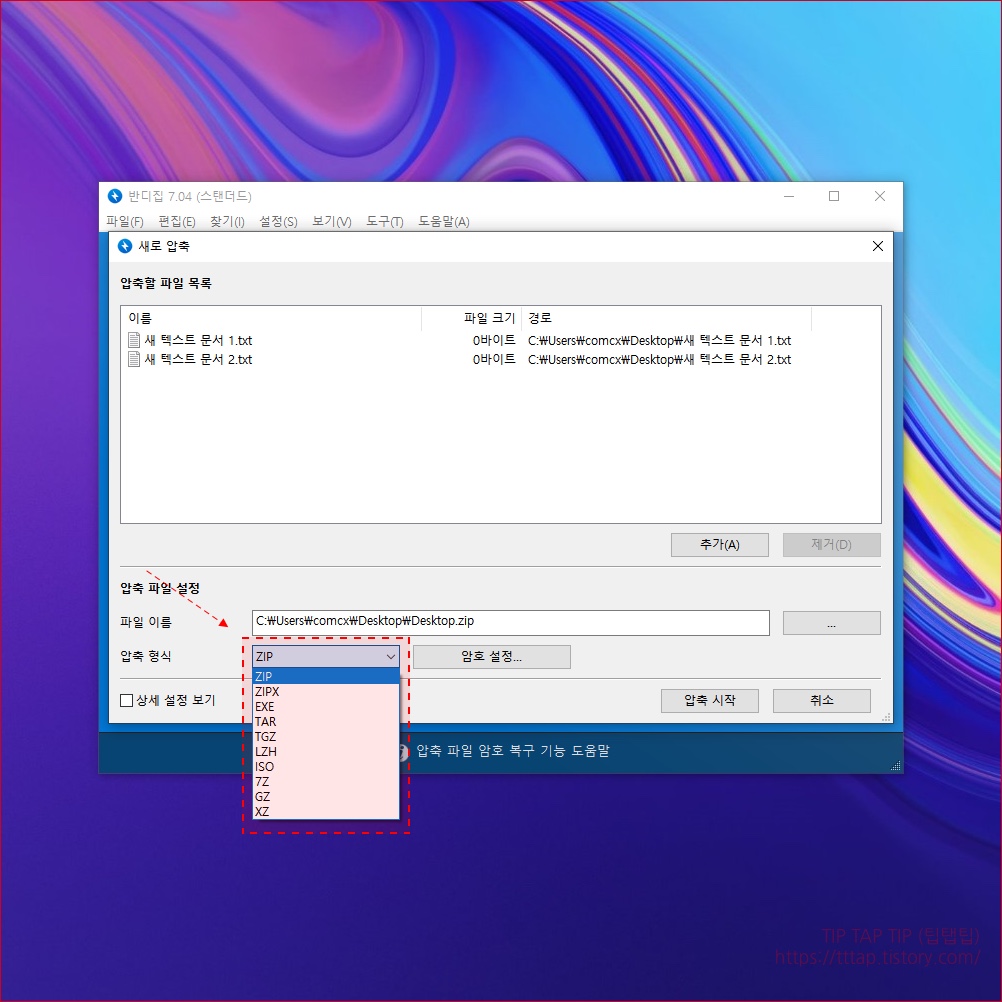Pick TGZ compression format

[x=326, y=737]
